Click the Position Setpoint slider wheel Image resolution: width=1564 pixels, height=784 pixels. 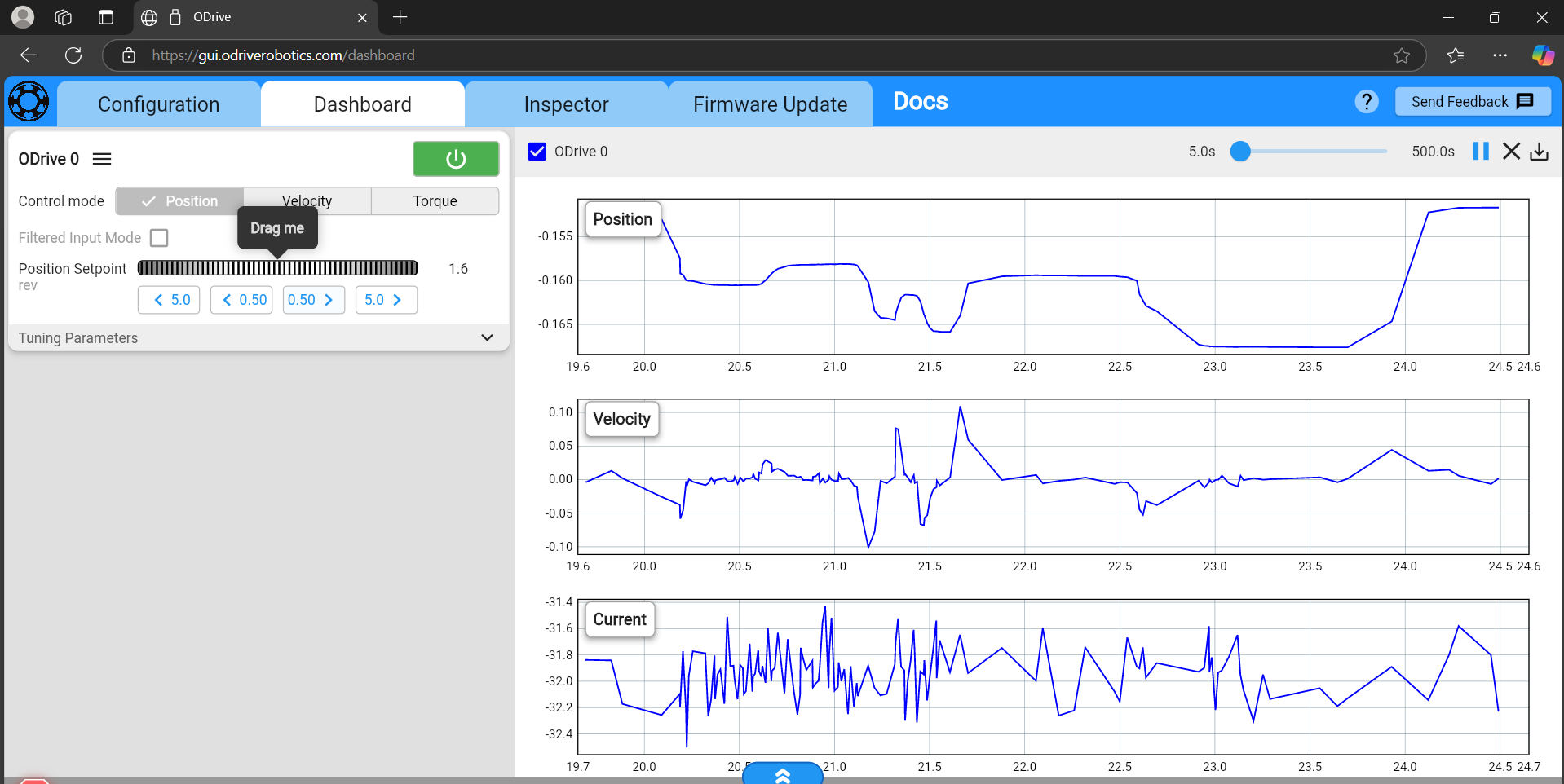pyautogui.click(x=278, y=268)
